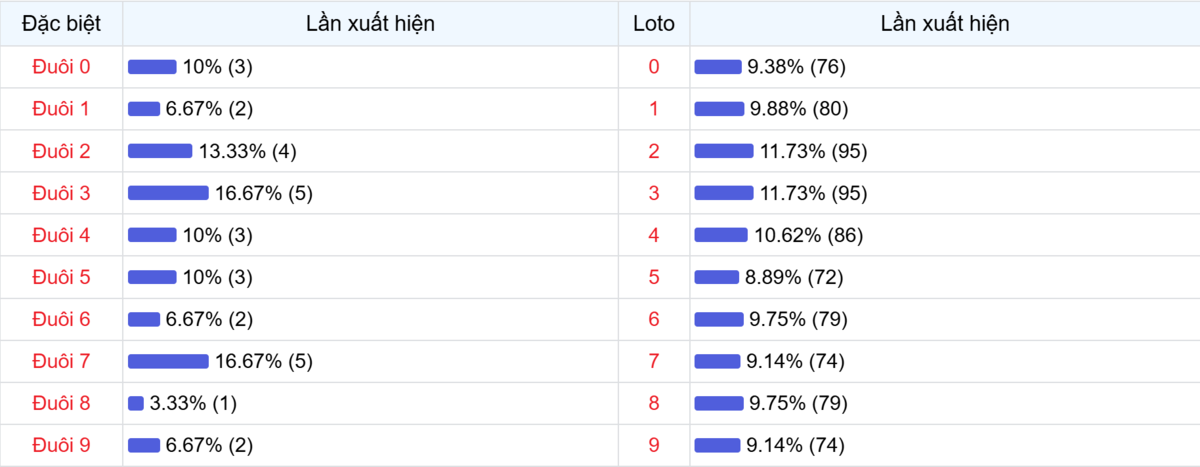This screenshot has height=467, width=1200.
Task: Click the Đuôi 8 short blue bar
Action: [x=136, y=403]
